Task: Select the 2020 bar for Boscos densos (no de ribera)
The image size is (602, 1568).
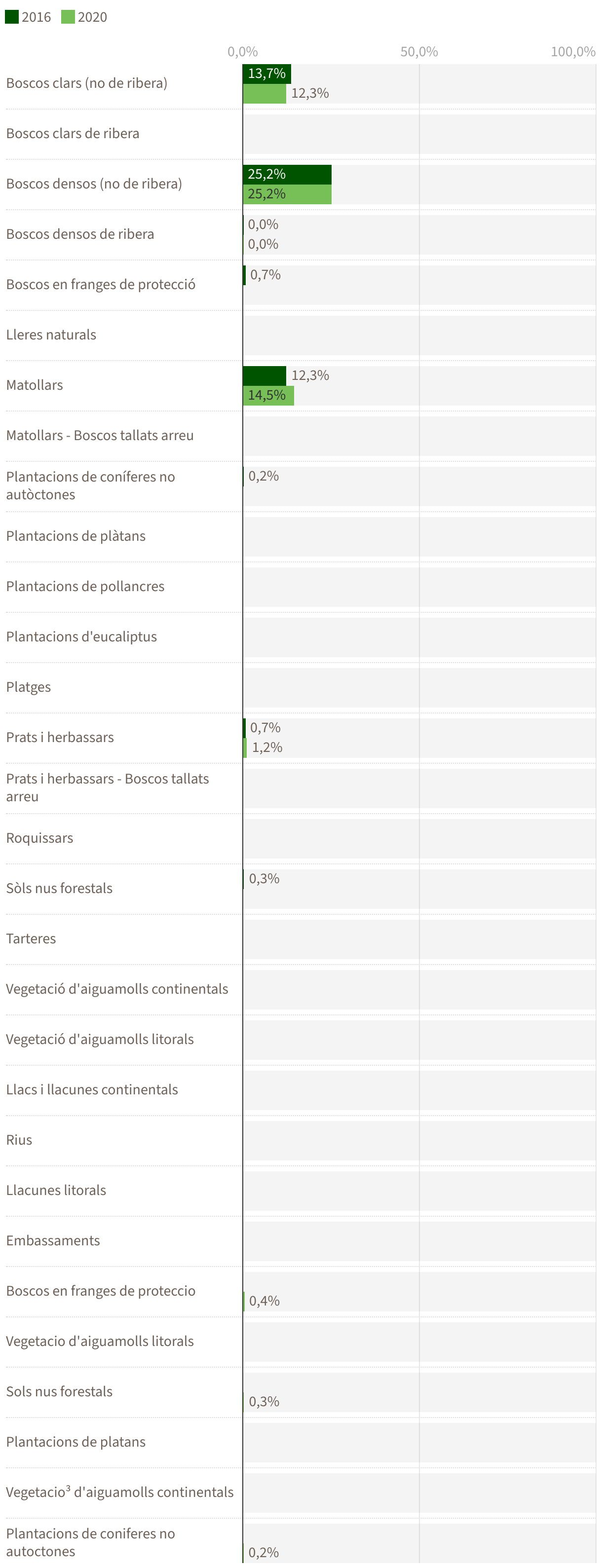Action: [287, 194]
